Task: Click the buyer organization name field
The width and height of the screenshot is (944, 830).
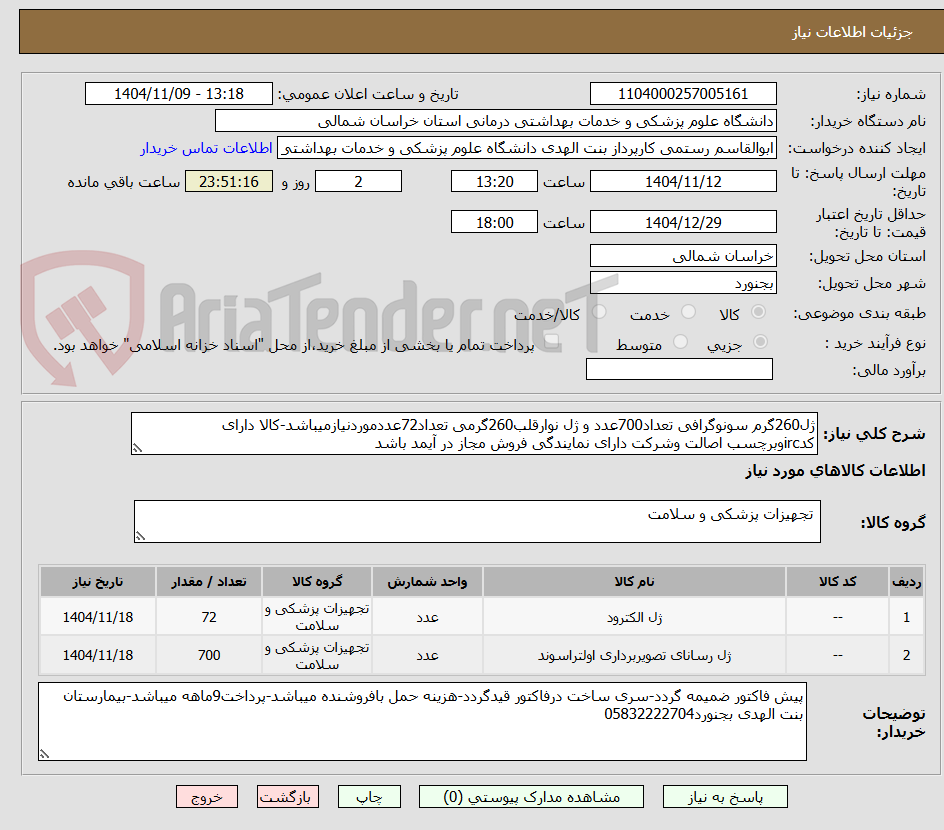Action: (x=495, y=121)
